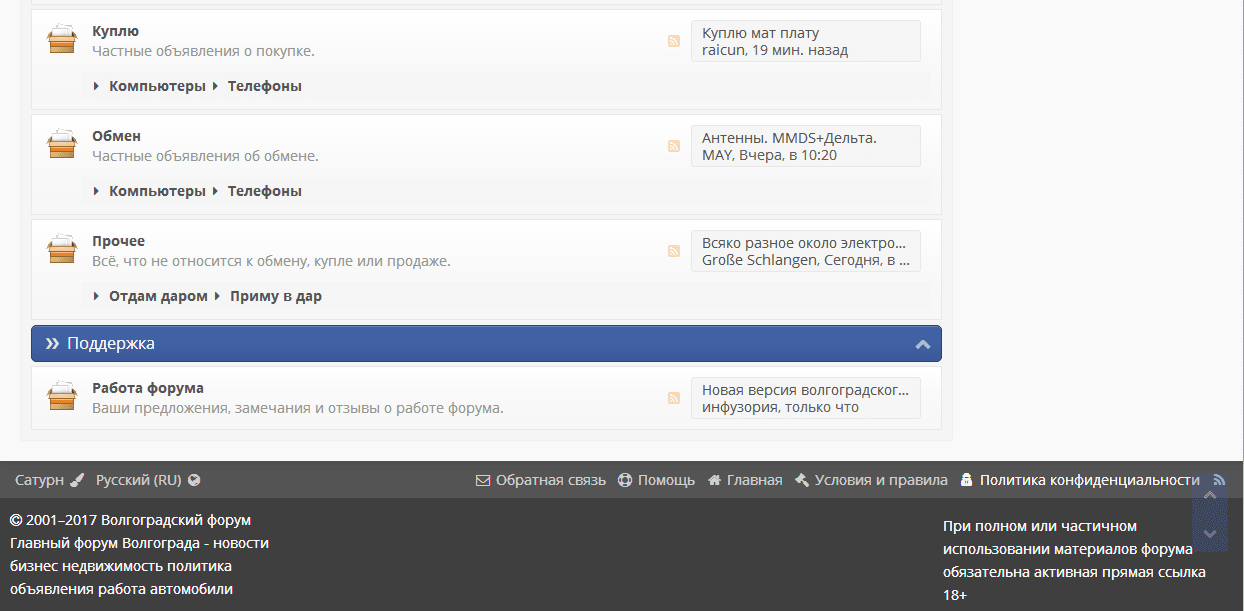The height and width of the screenshot is (611, 1244).
Task: Click Помощь in footer
Action: (656, 480)
